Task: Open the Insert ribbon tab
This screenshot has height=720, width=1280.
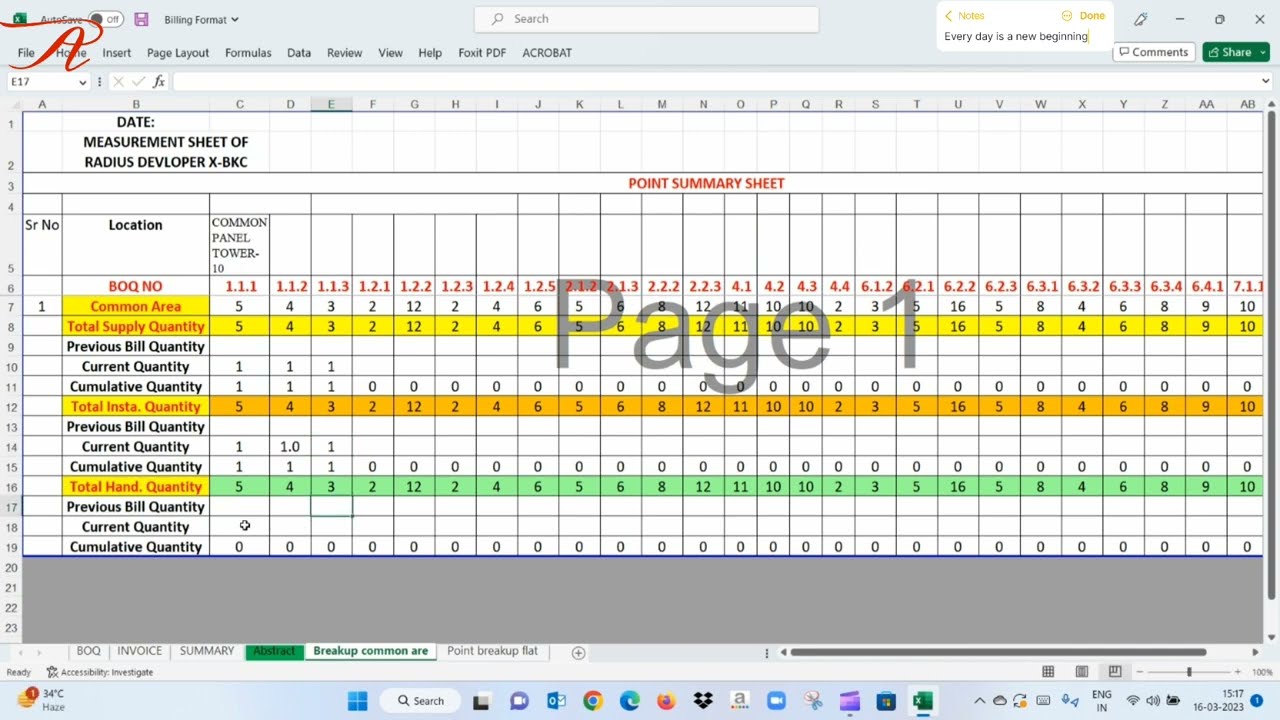Action: [x=116, y=53]
